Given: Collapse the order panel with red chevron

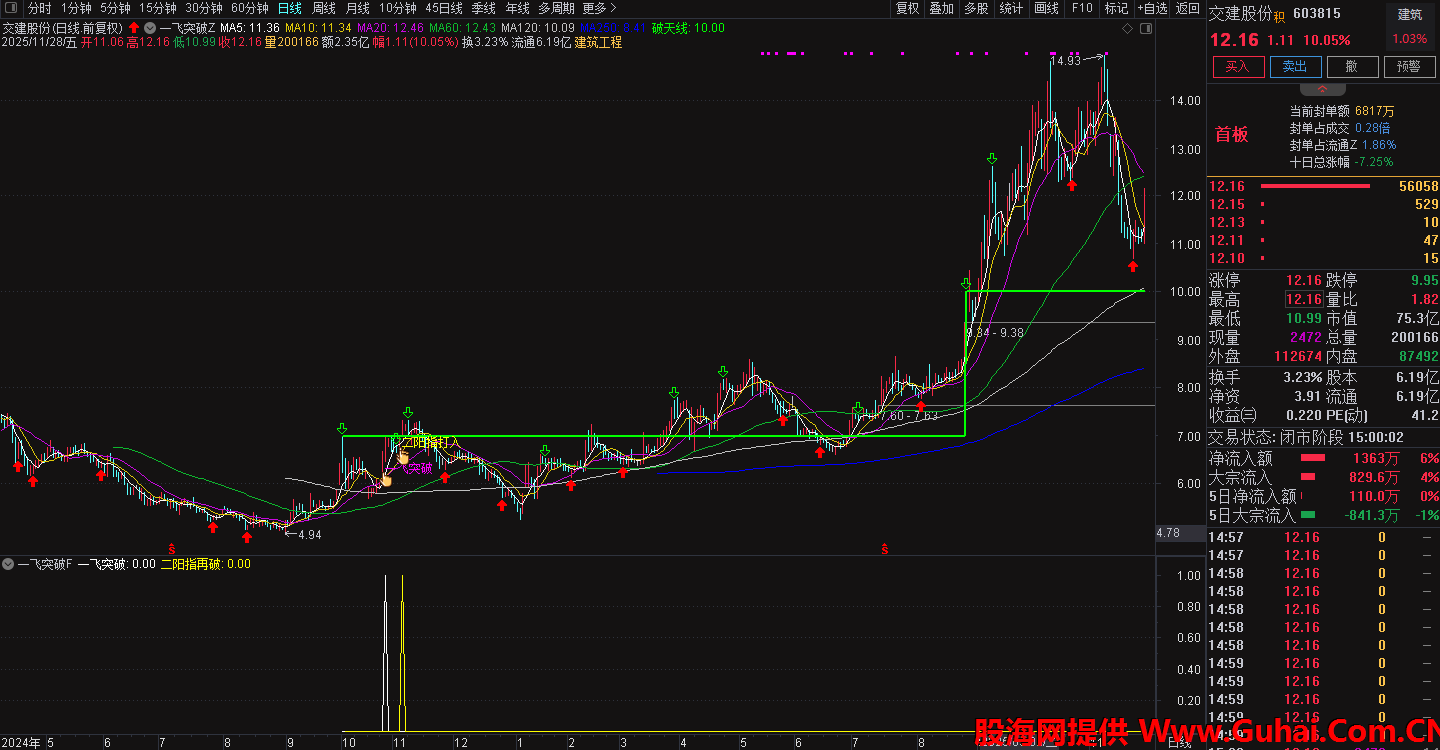Looking at the screenshot, I should 1322,89.
